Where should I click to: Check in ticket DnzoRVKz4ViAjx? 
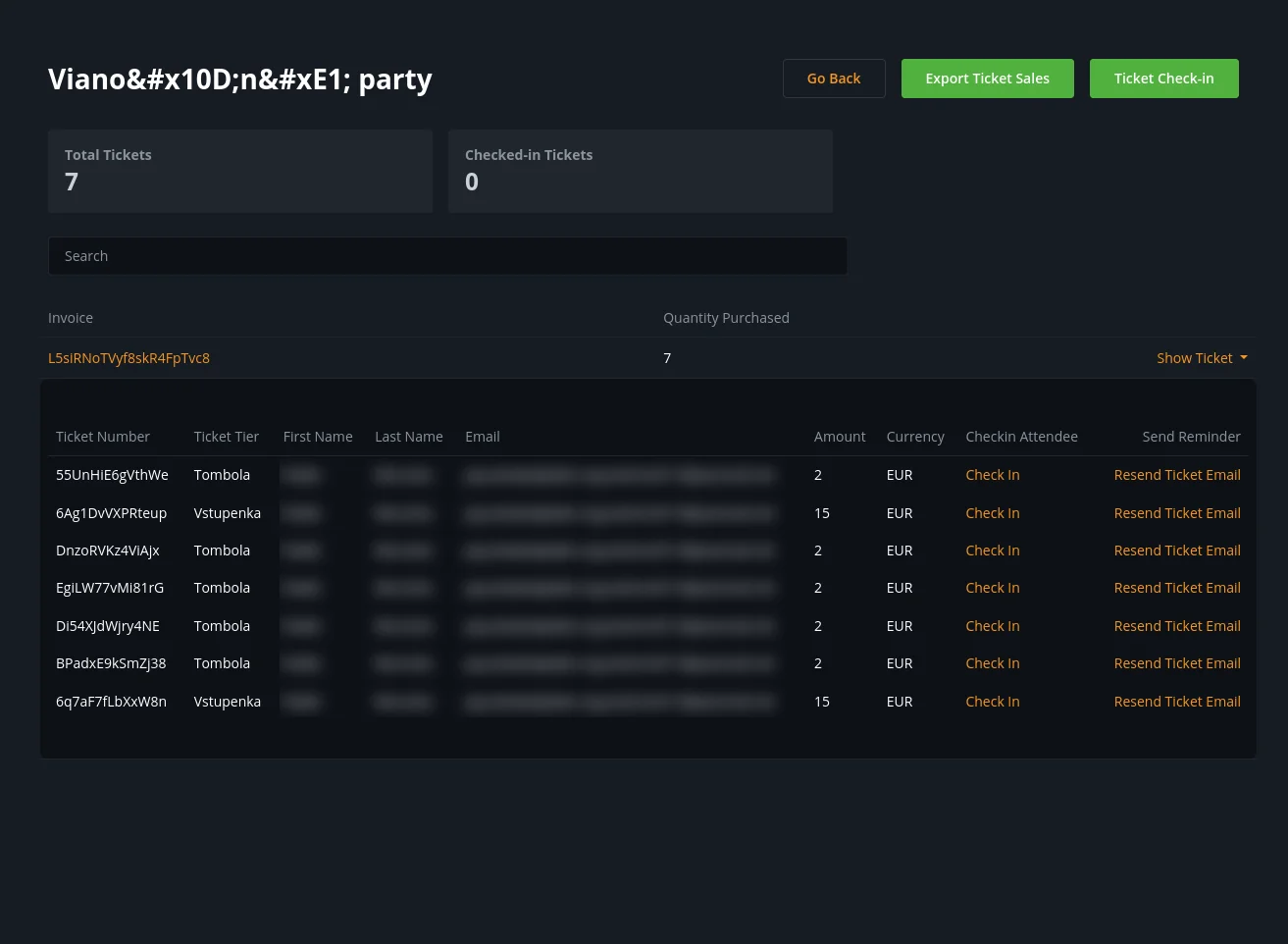point(992,551)
